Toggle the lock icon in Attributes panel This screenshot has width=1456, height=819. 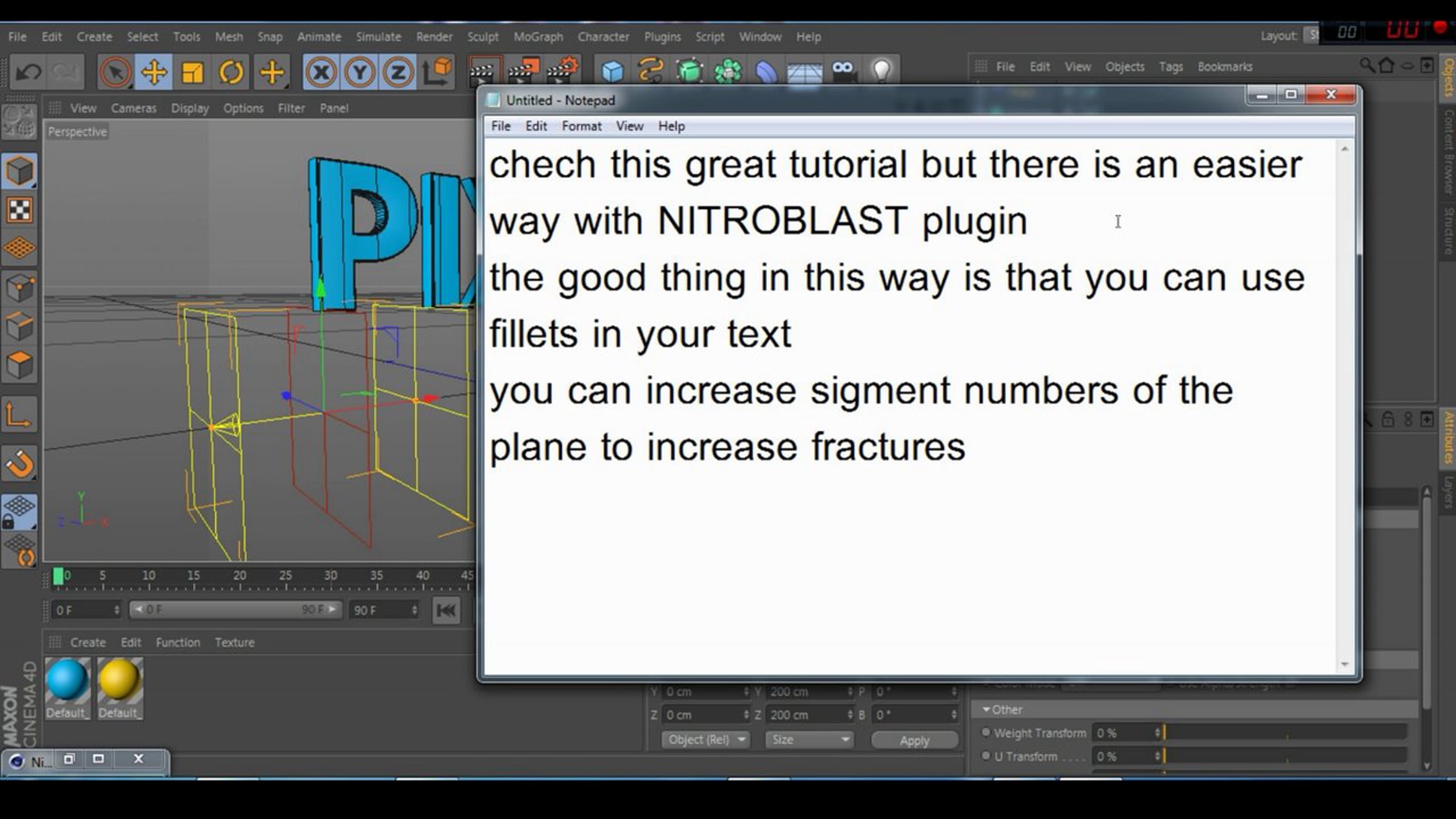click(x=1387, y=420)
